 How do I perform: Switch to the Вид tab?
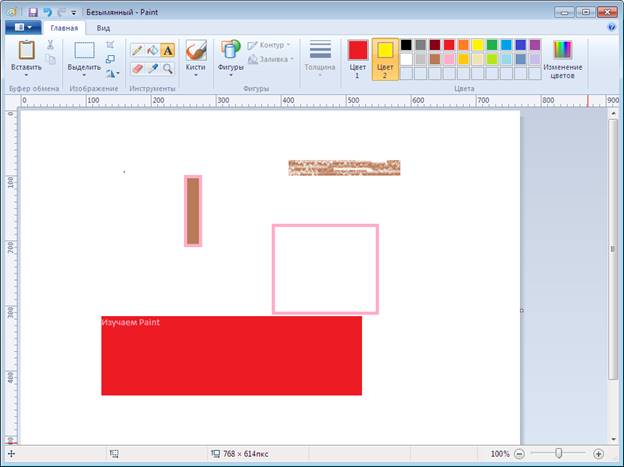coord(103,28)
